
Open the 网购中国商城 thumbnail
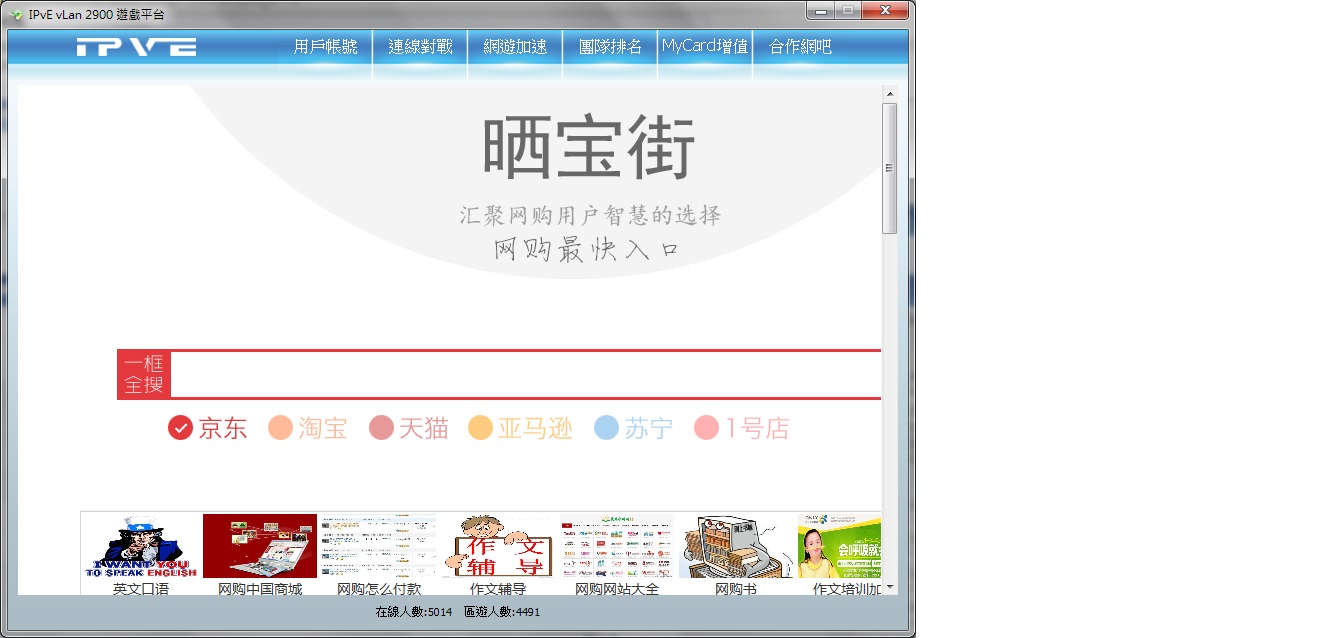click(260, 546)
